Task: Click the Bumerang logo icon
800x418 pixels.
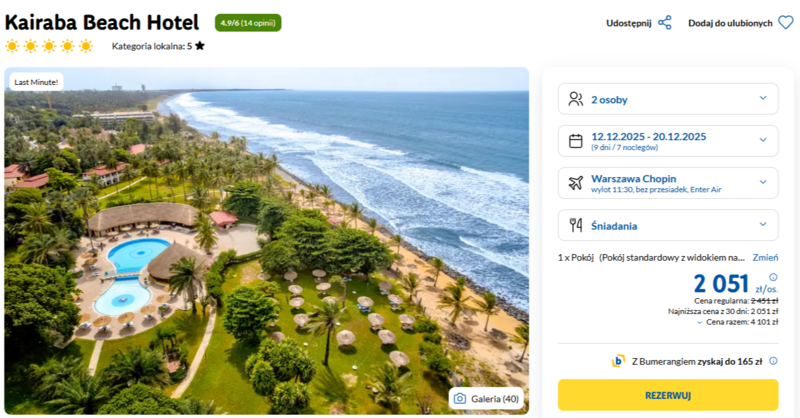Action: tap(620, 361)
